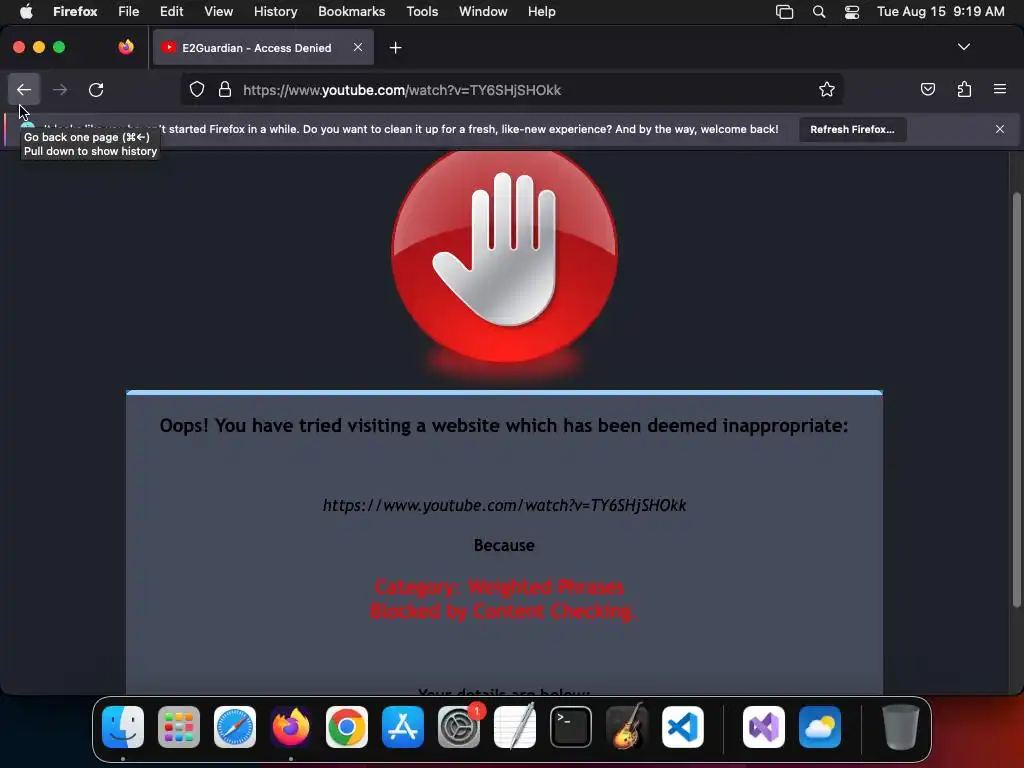1024x768 pixels.
Task: Click the forward navigation arrow
Action: coord(59,89)
